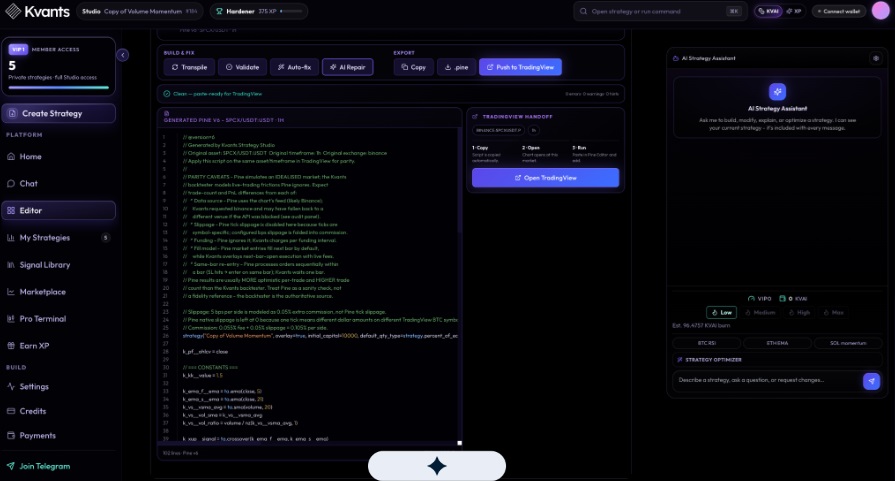Select the Max effort level
The image size is (895, 481).
point(833,312)
